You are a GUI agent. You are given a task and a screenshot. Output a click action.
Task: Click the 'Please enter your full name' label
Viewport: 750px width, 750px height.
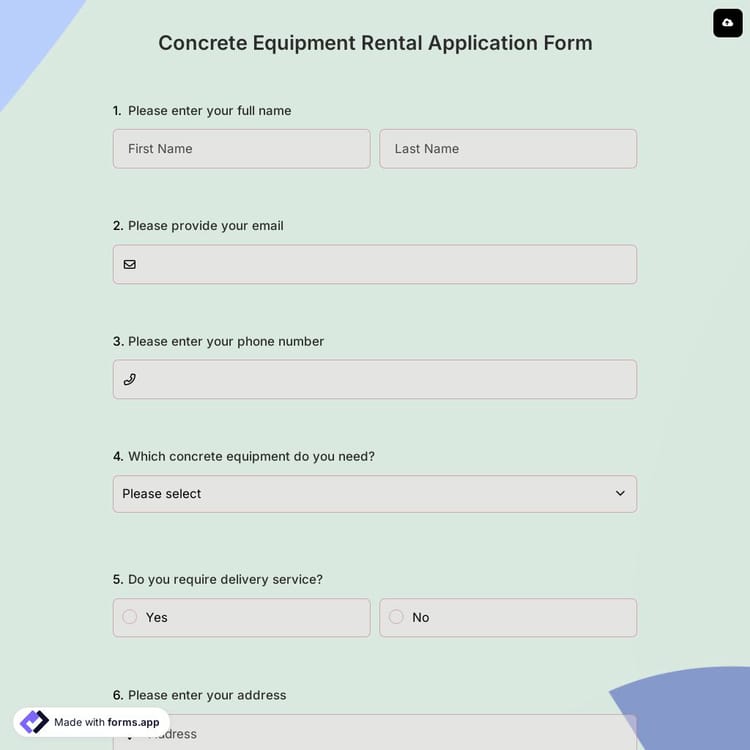pos(209,111)
